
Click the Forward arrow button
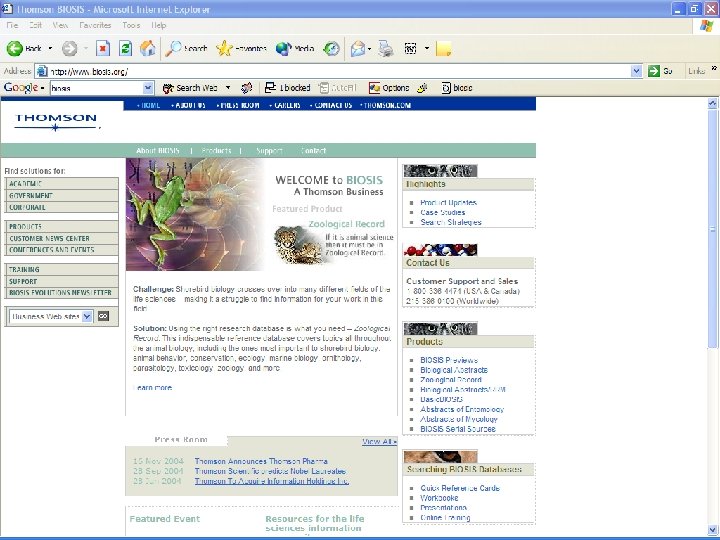69,48
